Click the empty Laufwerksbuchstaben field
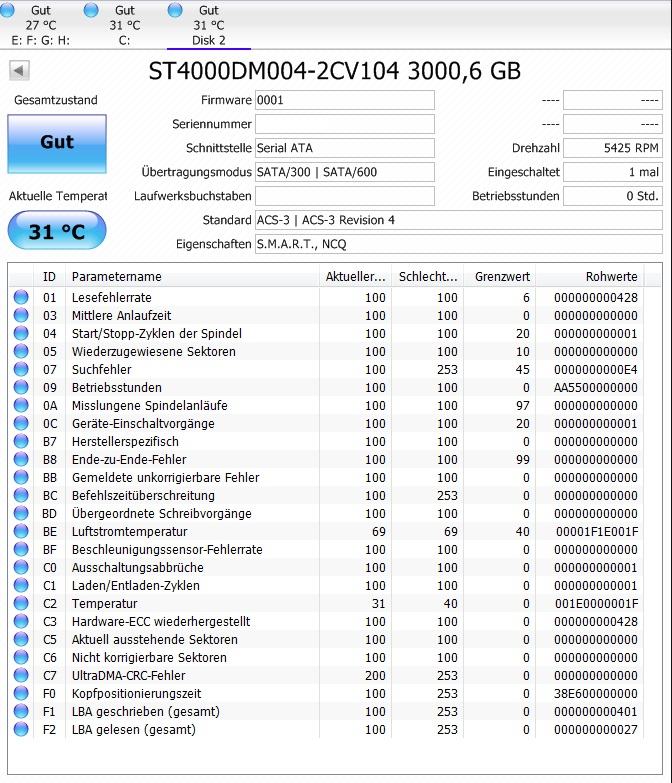 coord(344,196)
